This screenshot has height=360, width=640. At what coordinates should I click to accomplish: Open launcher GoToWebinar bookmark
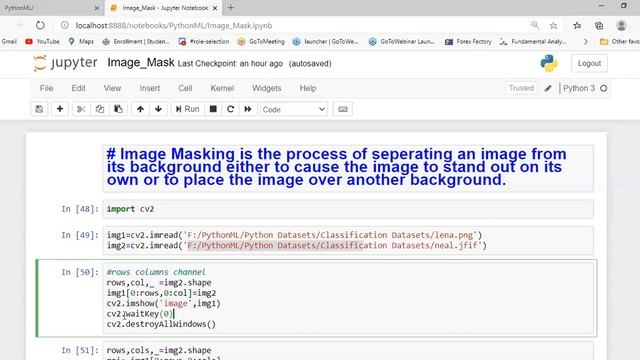pos(325,42)
